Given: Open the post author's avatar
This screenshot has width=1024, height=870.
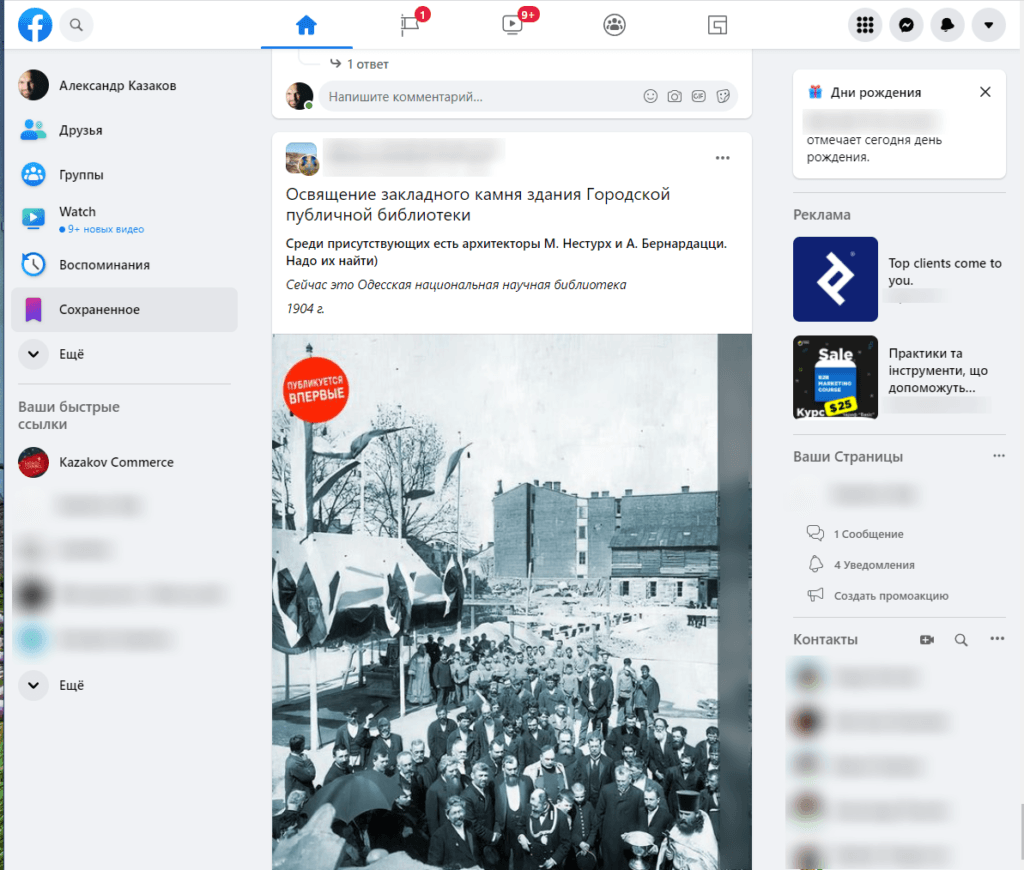Looking at the screenshot, I should click(x=302, y=159).
